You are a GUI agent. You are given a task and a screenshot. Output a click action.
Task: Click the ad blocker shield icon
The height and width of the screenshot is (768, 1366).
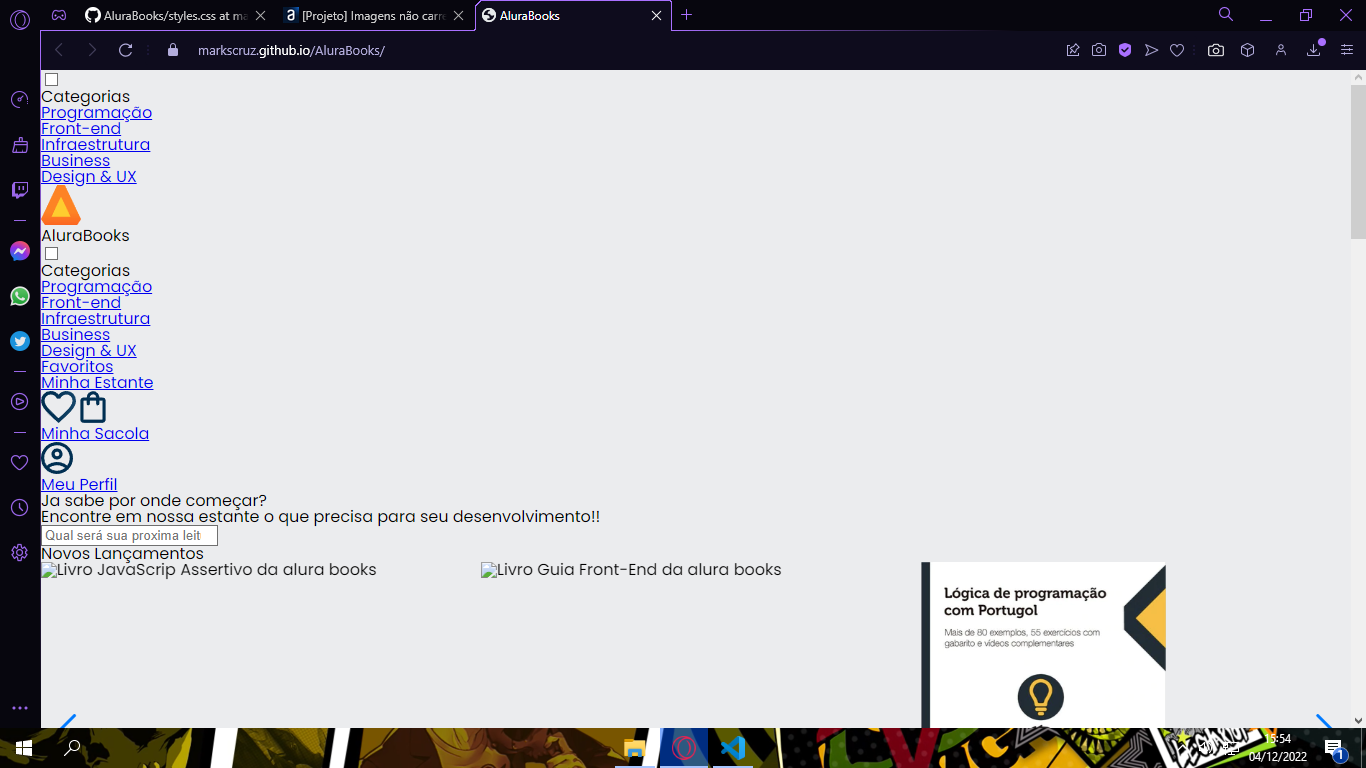[x=1125, y=50]
